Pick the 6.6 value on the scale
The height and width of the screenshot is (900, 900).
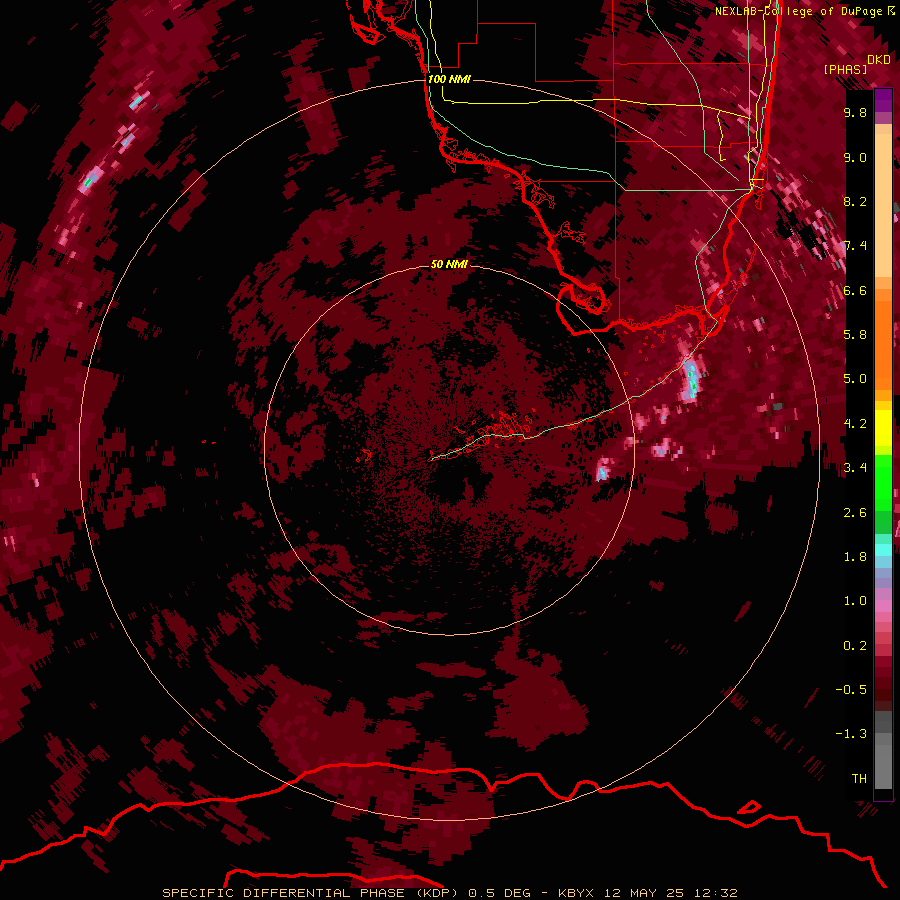(x=855, y=290)
